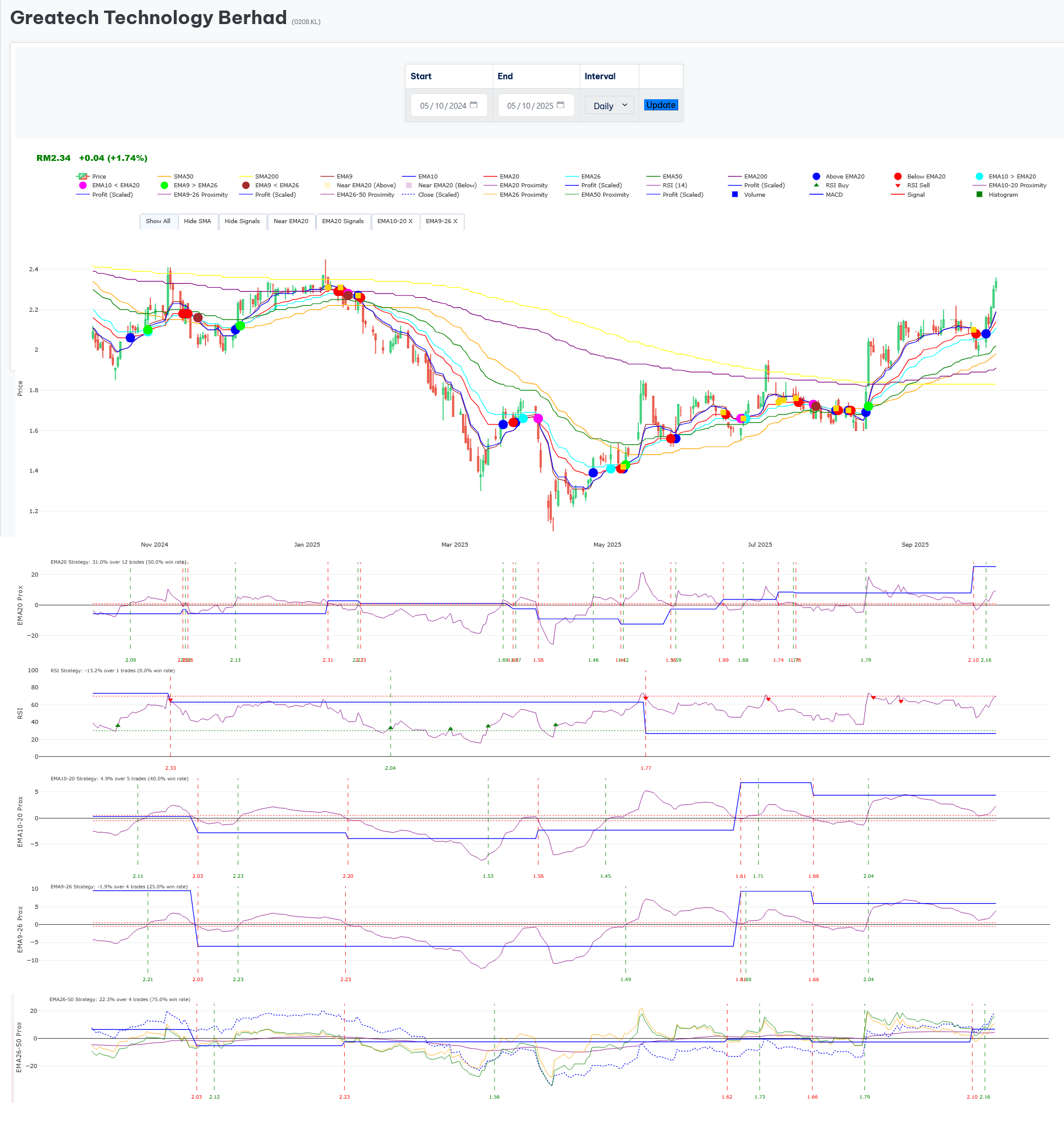Open the Interval dropdown set to Daily

[609, 105]
